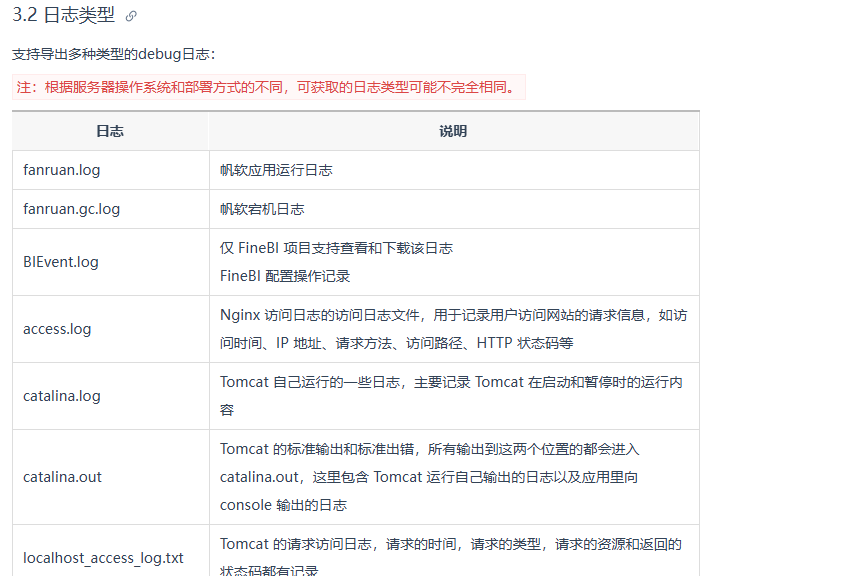
Task: Click the 说明 column header
Action: click(x=453, y=131)
